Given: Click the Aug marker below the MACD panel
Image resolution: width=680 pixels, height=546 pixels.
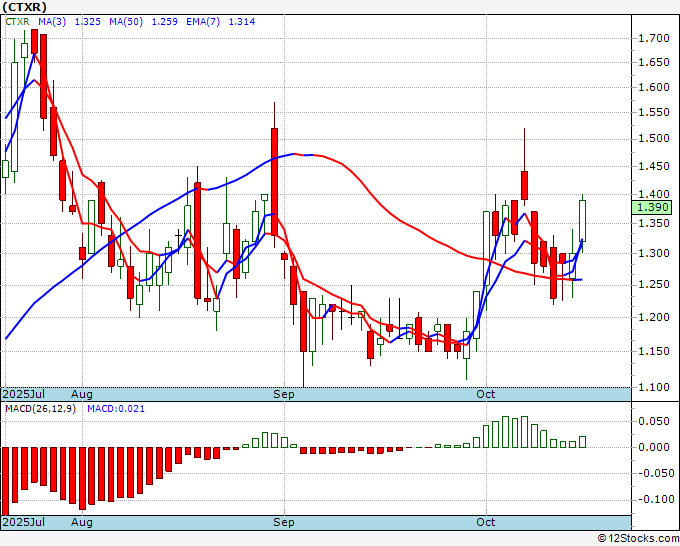Looking at the screenshot, I should [x=82, y=522].
